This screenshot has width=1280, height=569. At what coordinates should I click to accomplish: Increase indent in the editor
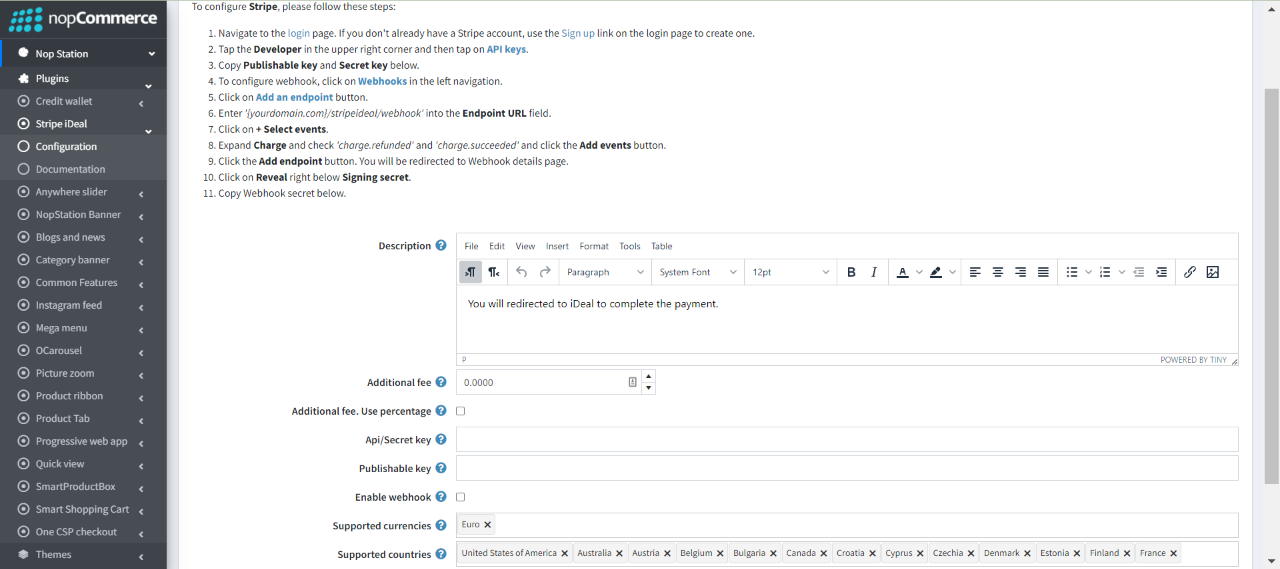(x=1162, y=272)
